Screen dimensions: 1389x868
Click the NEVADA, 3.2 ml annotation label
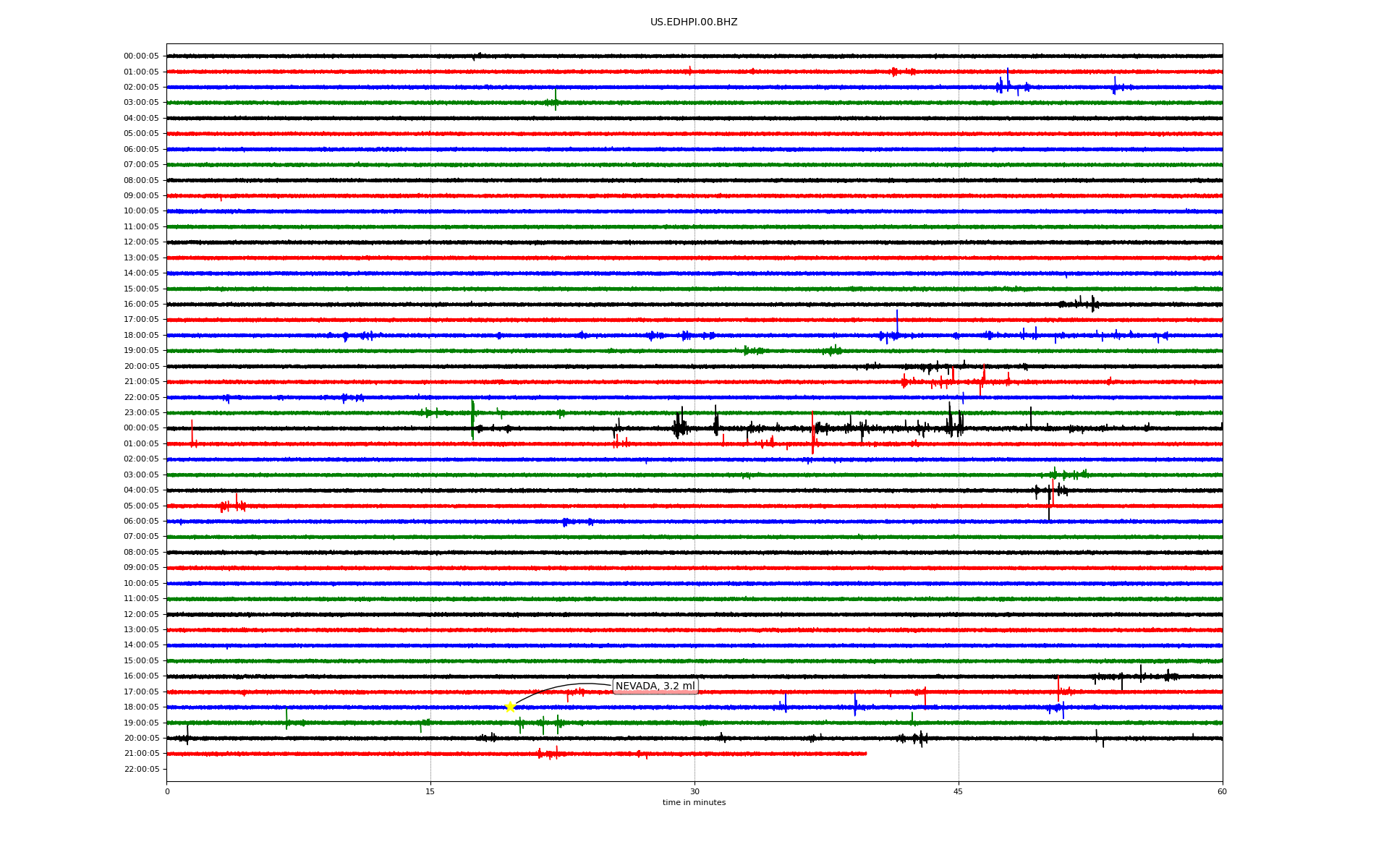(x=655, y=686)
